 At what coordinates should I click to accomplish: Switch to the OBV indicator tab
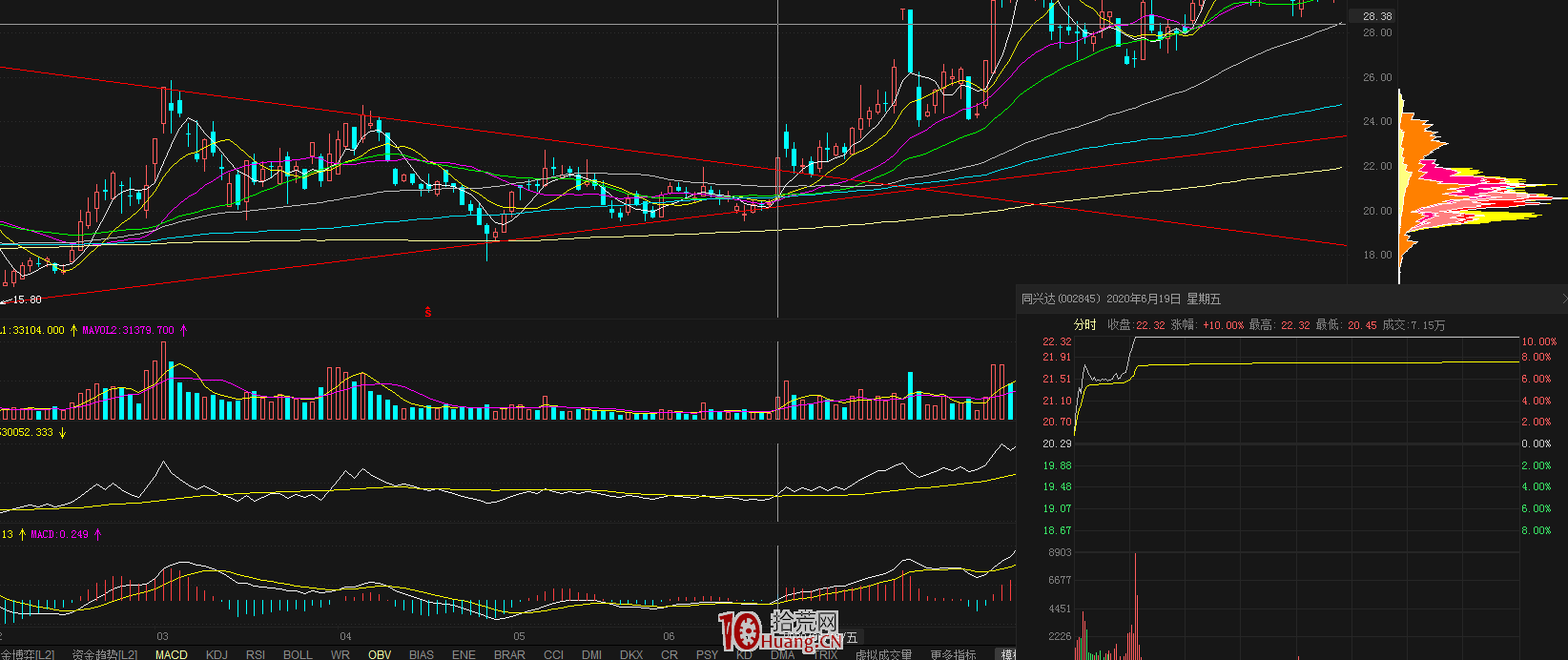click(x=380, y=654)
